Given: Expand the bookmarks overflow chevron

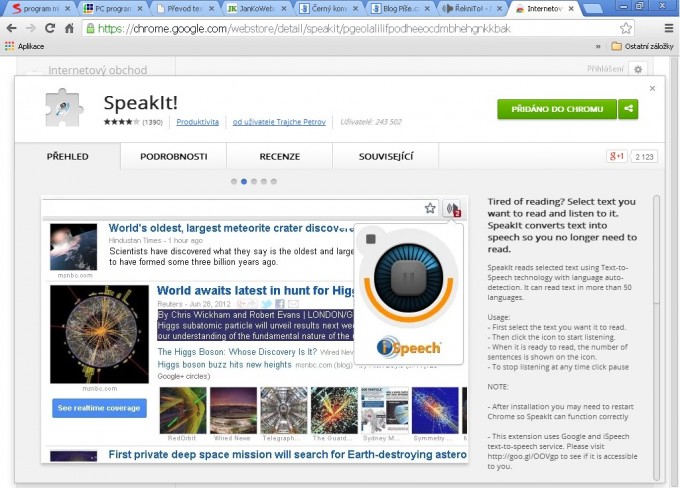Looking at the screenshot, I should coord(598,46).
